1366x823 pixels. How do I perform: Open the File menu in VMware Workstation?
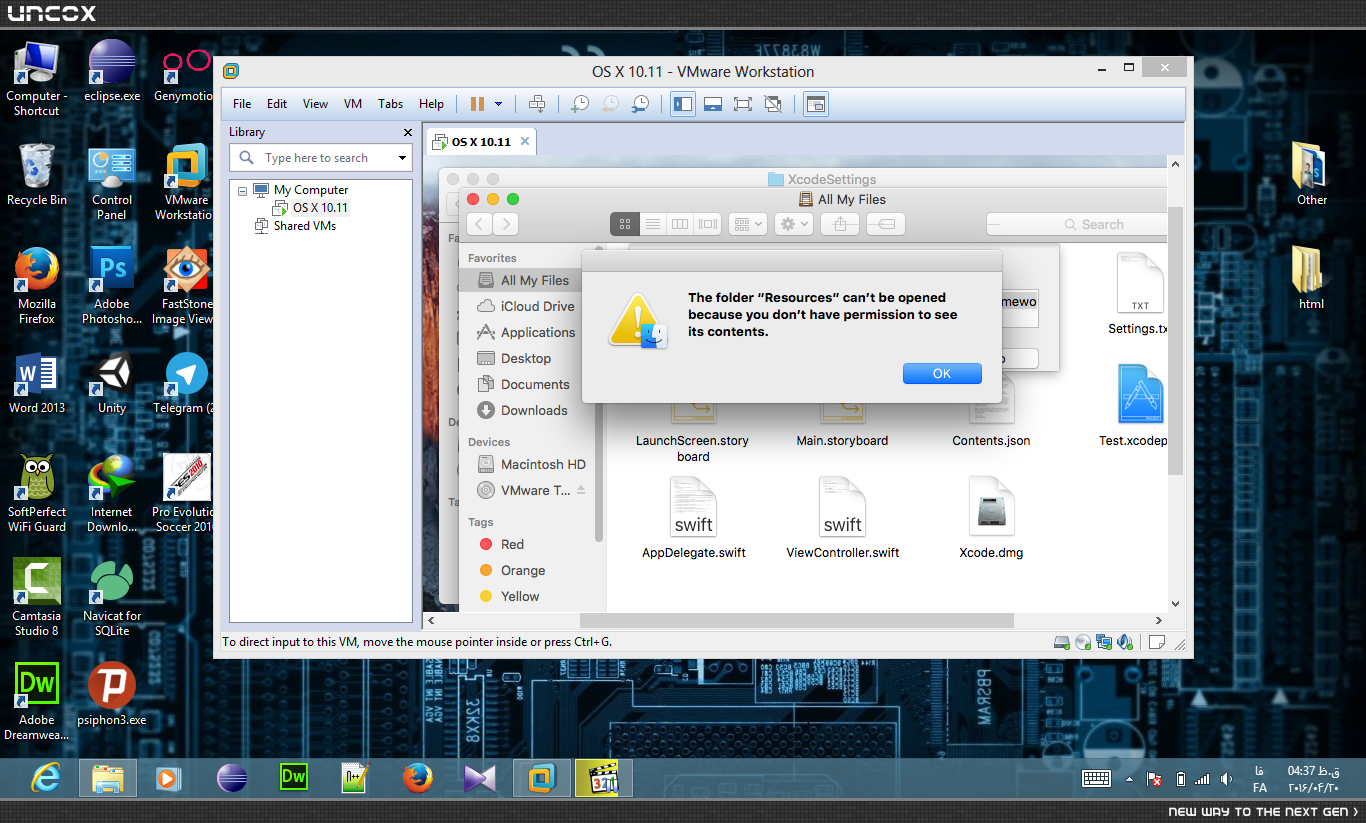pos(242,104)
